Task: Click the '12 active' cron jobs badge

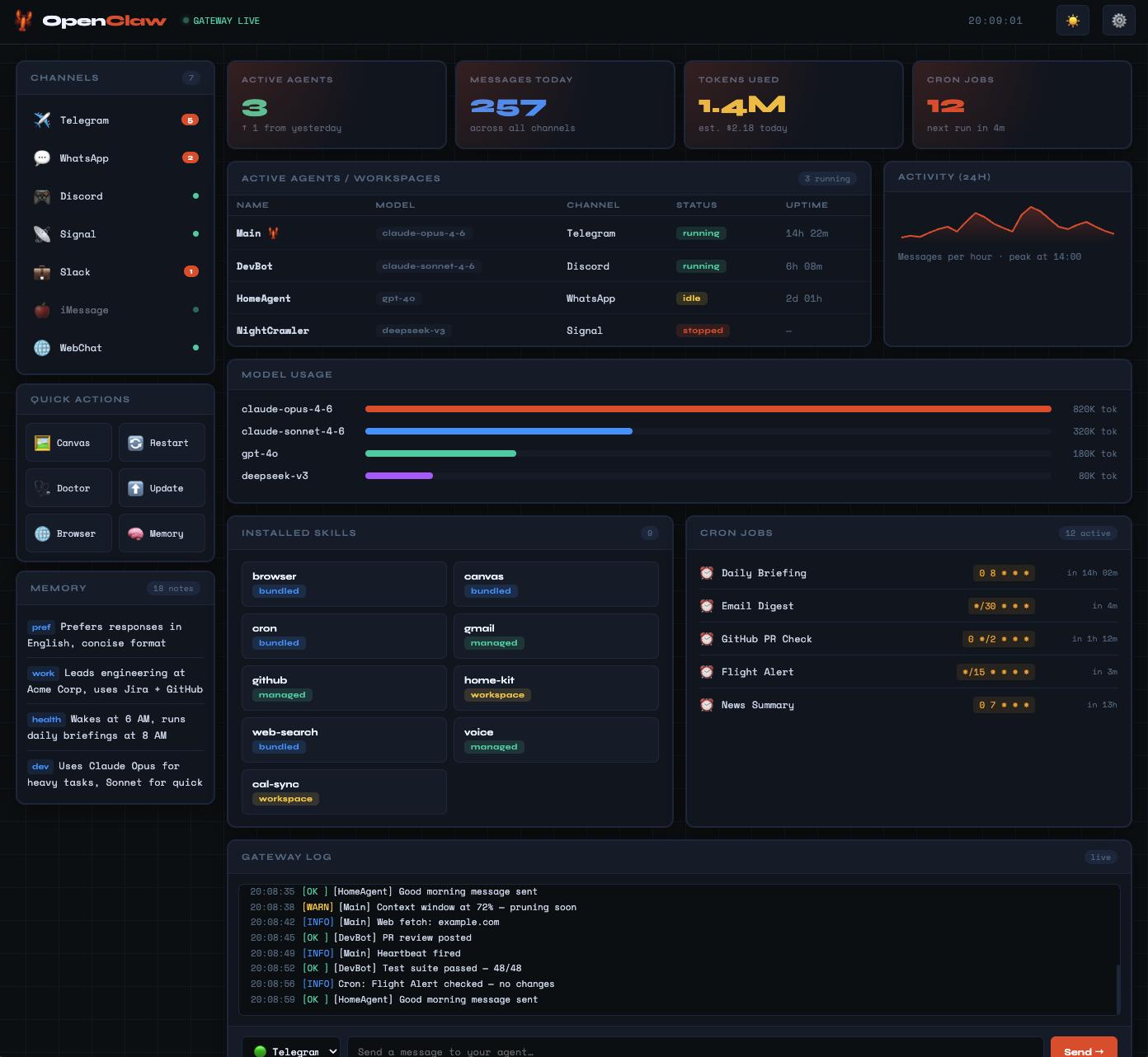Action: [x=1088, y=533]
